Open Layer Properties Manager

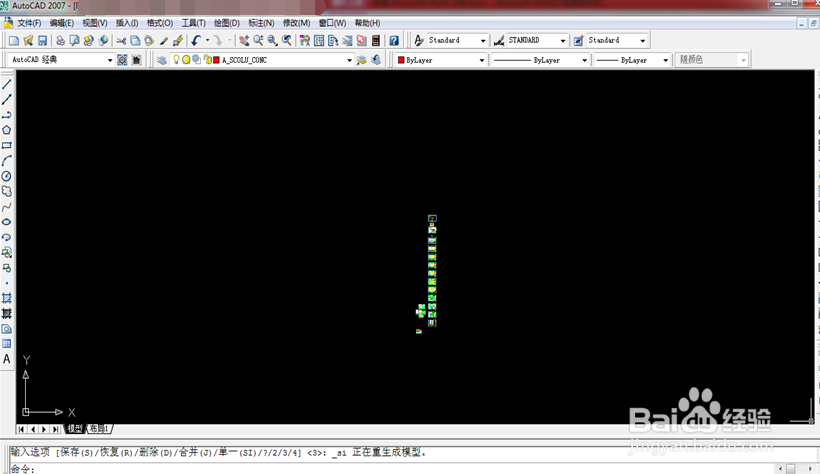coord(162,60)
